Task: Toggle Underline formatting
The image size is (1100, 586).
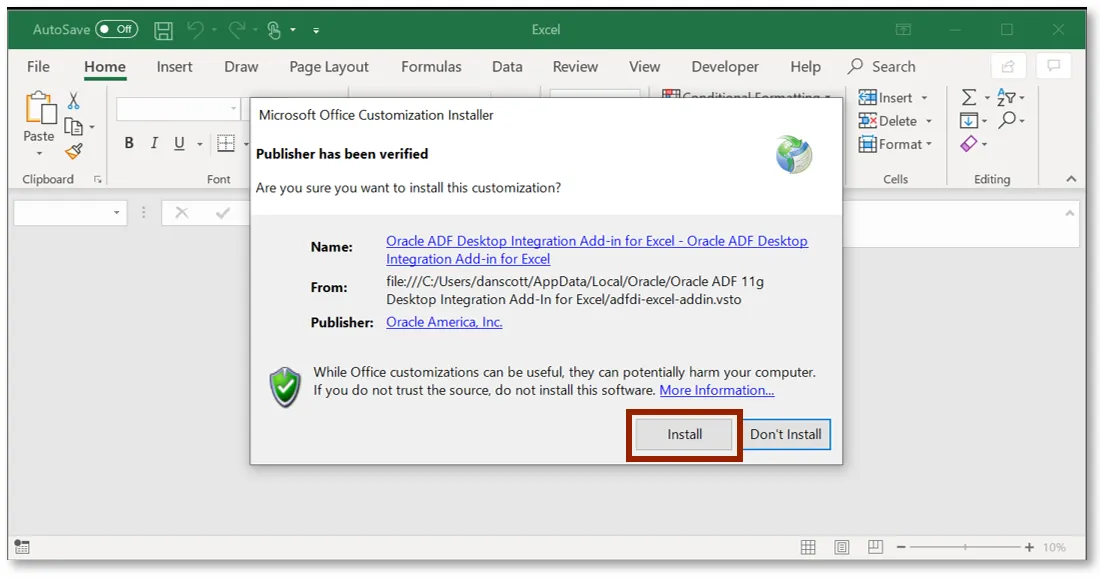Action: [180, 143]
